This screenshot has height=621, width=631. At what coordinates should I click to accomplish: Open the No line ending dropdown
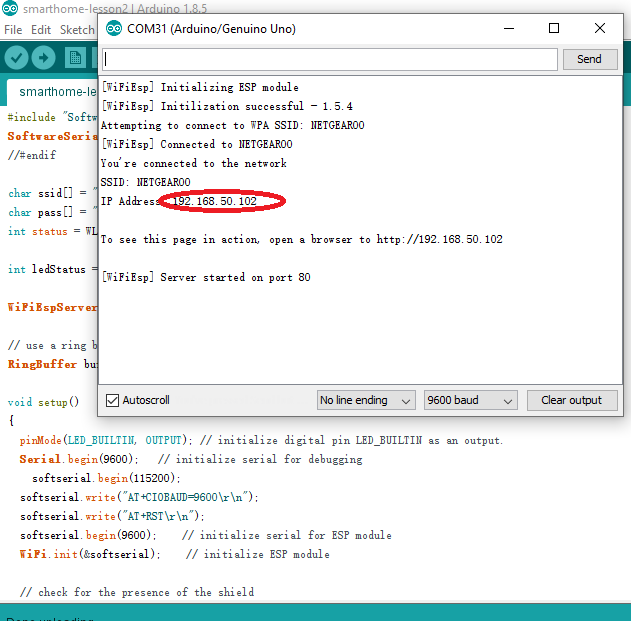pyautogui.click(x=366, y=400)
